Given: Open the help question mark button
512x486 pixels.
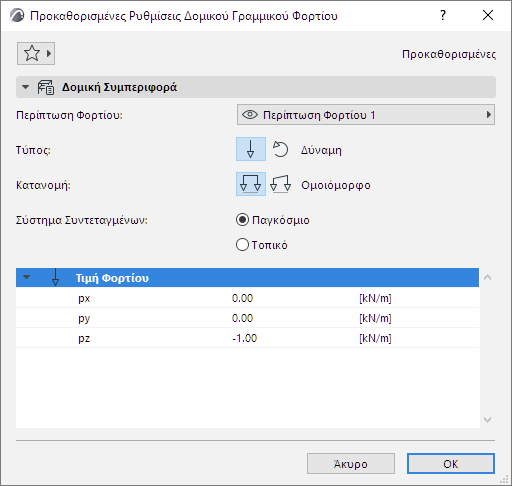Looking at the screenshot, I should (443, 15).
